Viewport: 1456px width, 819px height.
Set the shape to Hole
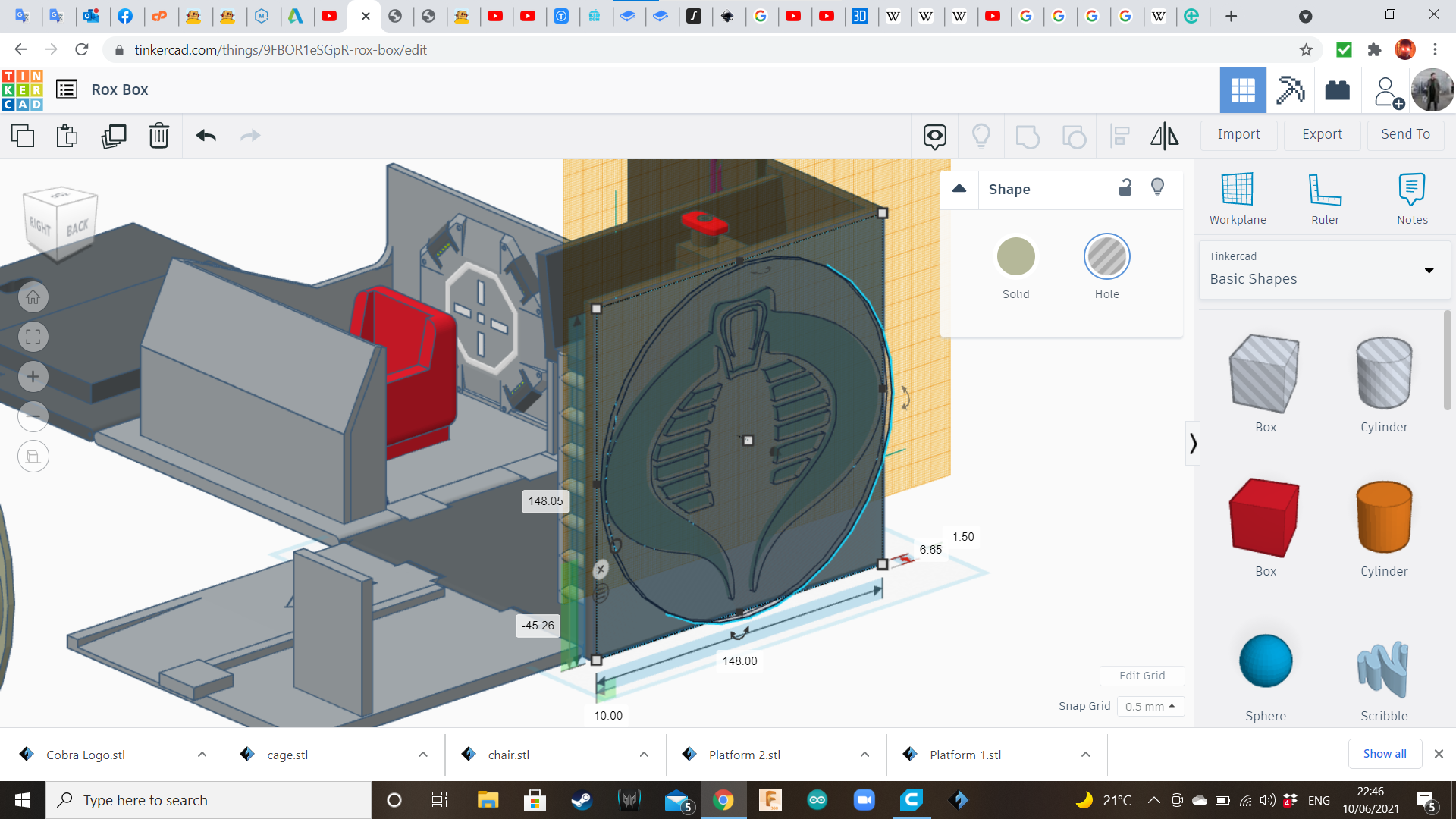coord(1106,257)
